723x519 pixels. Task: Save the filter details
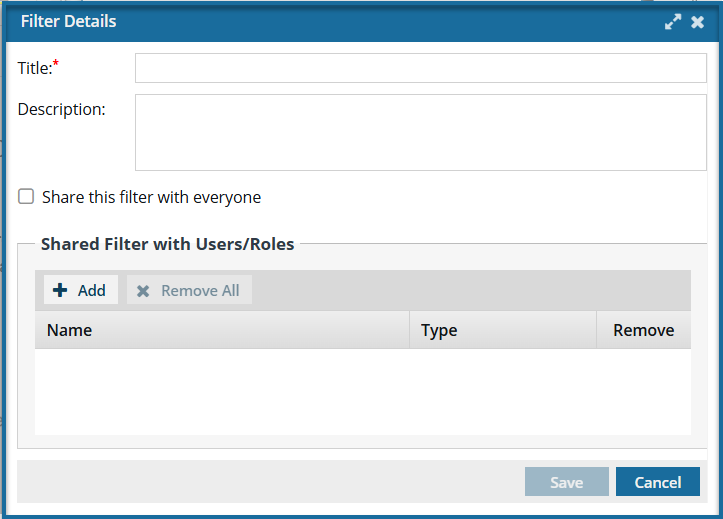pos(567,482)
